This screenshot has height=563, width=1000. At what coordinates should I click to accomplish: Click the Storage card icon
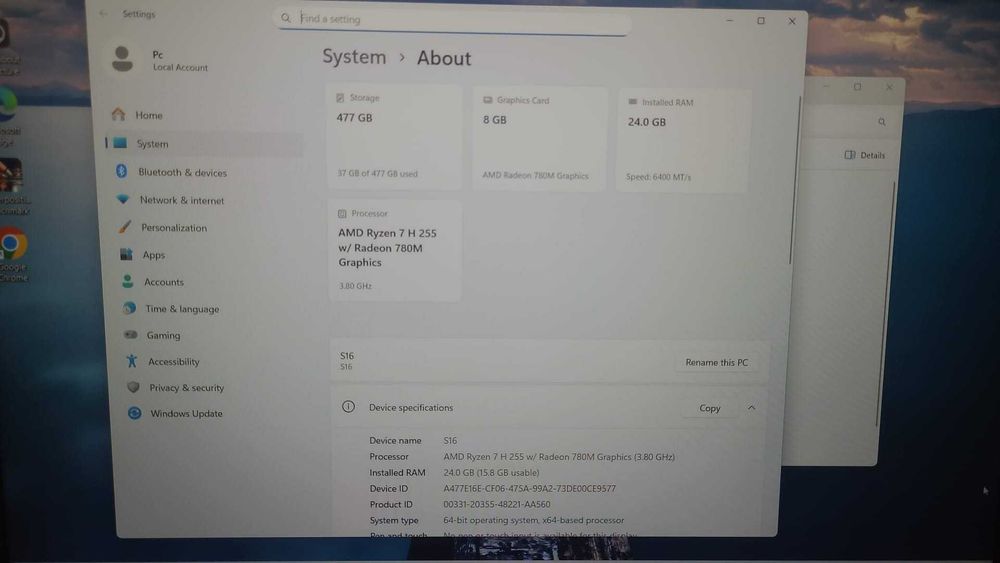[340, 98]
